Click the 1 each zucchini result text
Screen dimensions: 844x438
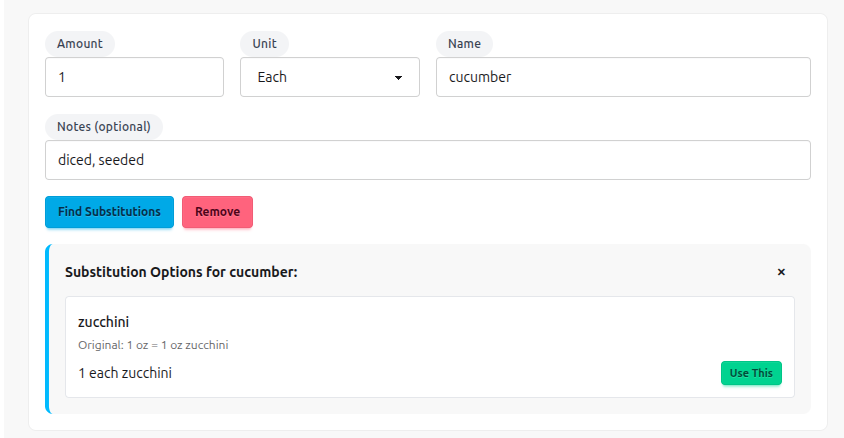(x=125, y=373)
